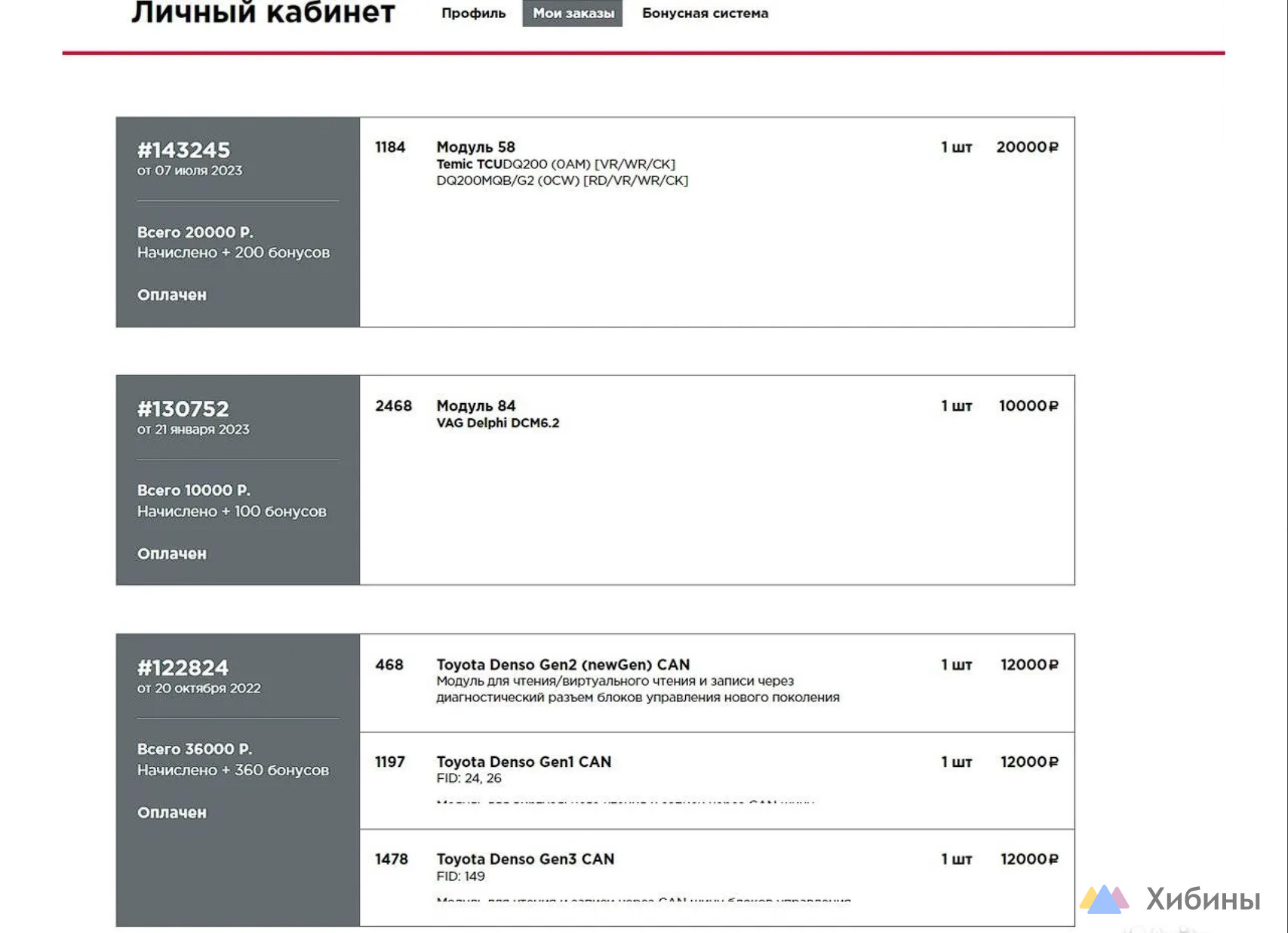This screenshot has width=1288, height=933.
Task: Click 1 шт quantity of Модуль 58
Action: point(956,147)
